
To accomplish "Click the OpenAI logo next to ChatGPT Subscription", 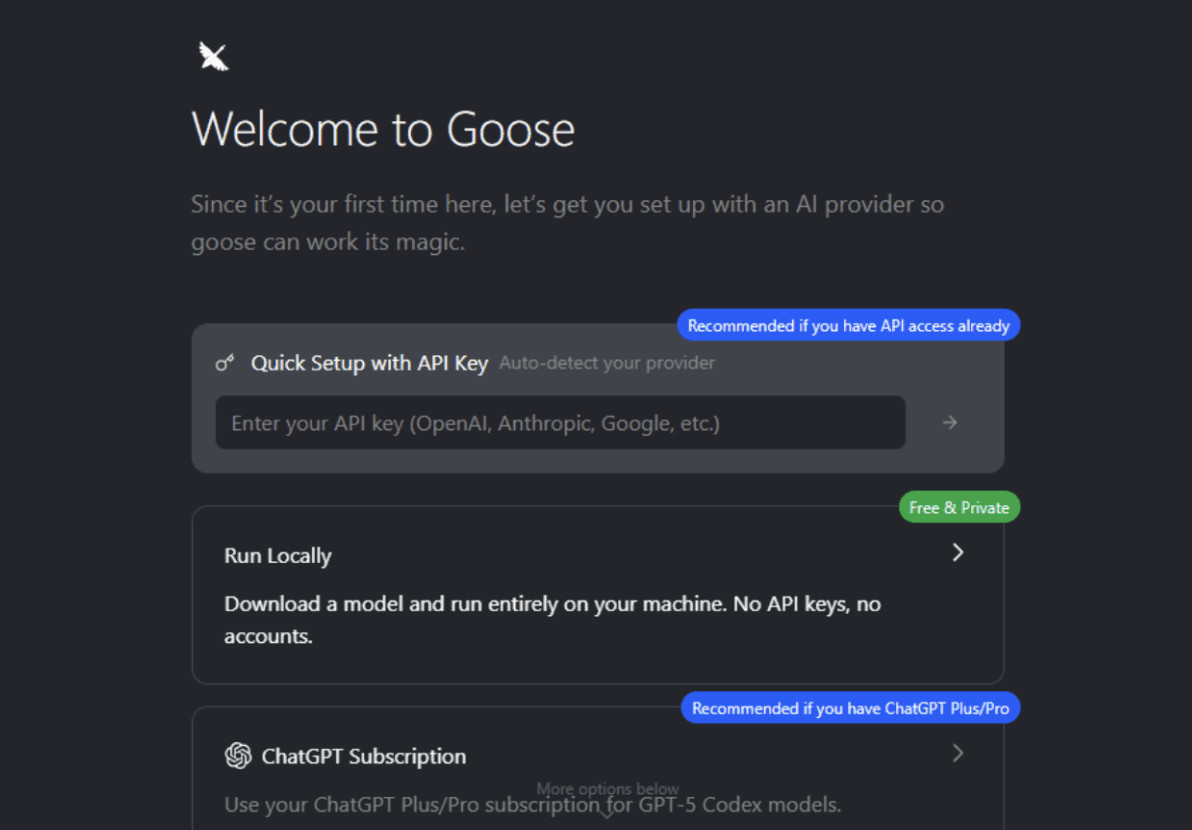I will [x=237, y=756].
